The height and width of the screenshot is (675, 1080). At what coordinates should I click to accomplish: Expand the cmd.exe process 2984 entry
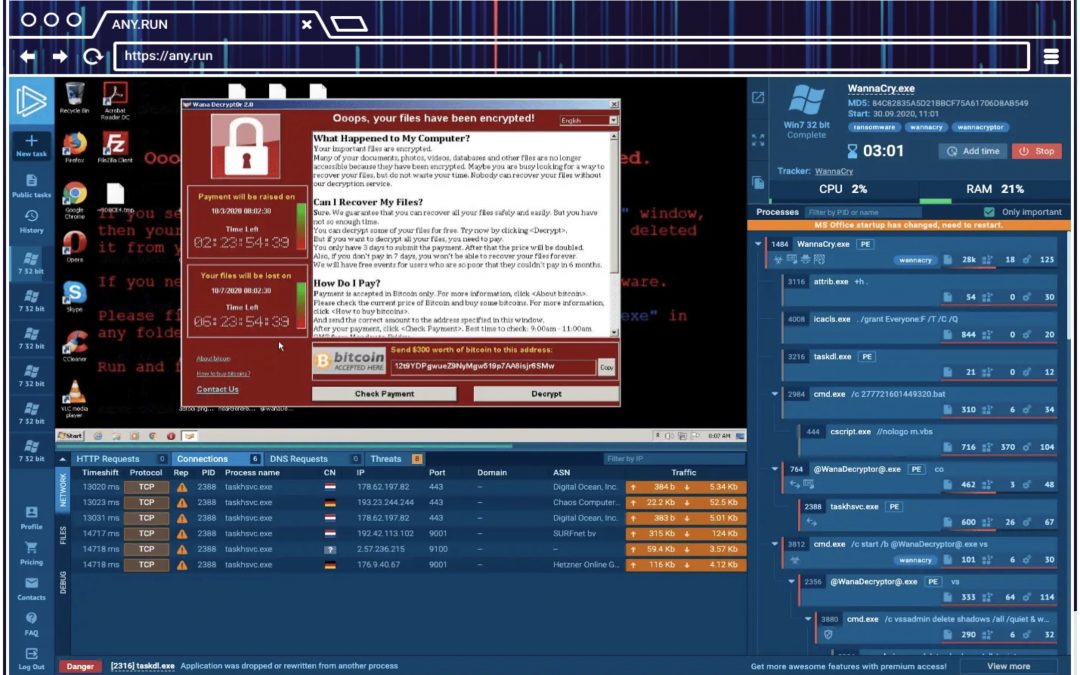773,394
